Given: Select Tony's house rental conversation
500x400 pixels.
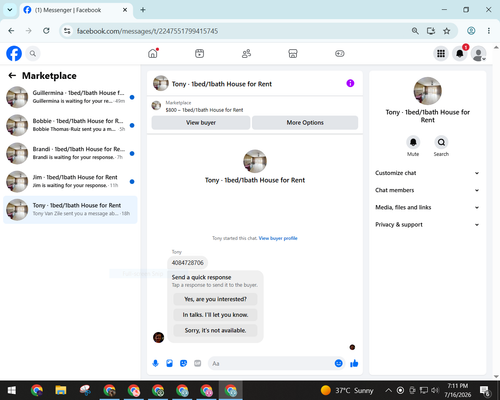Looking at the screenshot, I should tap(70, 210).
